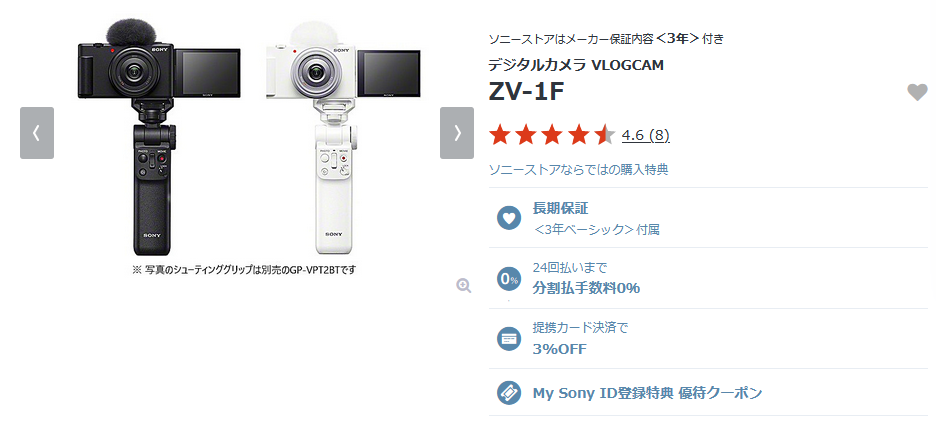Click the ZV-1F product title

coord(526,90)
